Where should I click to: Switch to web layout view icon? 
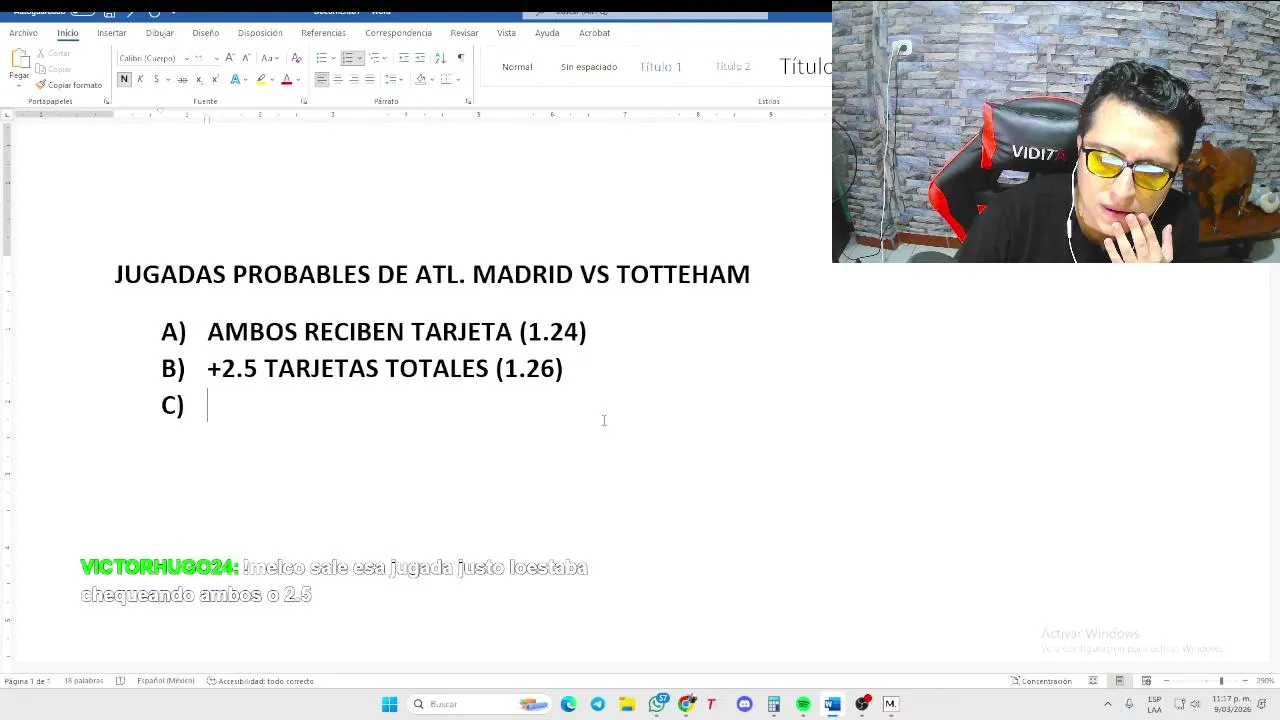click(x=1146, y=681)
